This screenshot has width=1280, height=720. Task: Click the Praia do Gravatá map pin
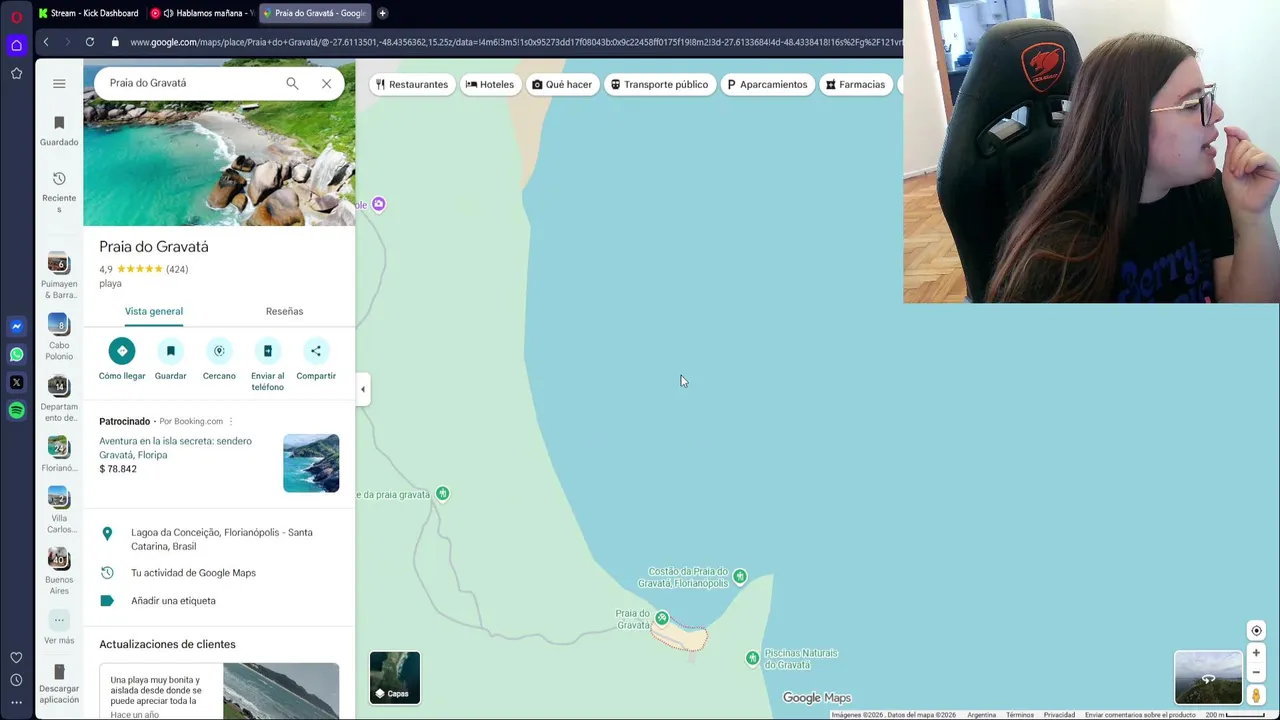(661, 618)
